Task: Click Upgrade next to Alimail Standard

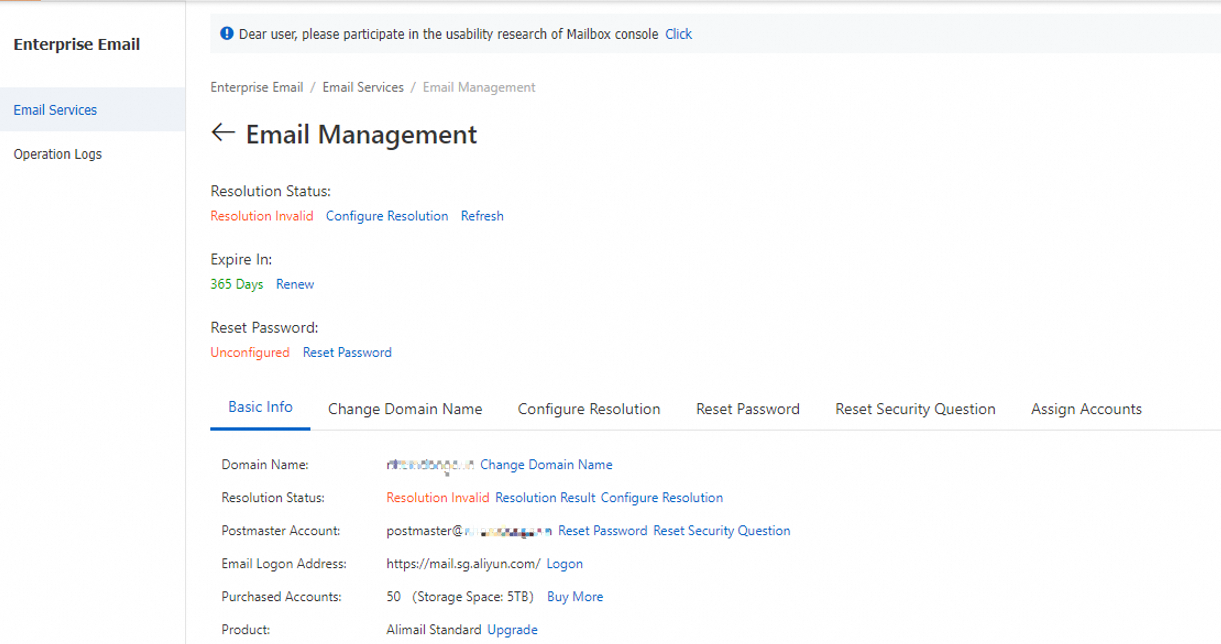Action: click(512, 629)
